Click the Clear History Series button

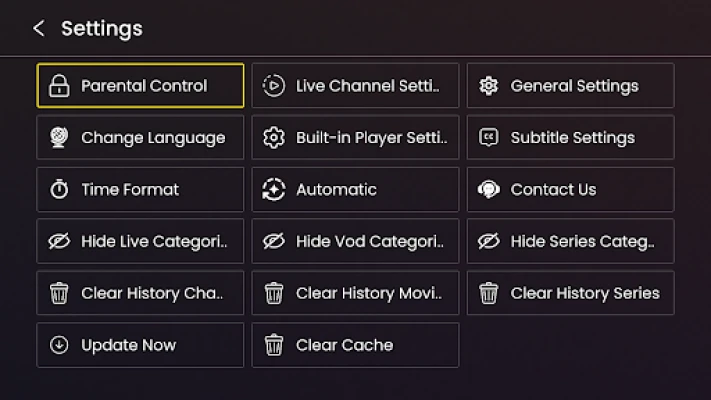(x=571, y=293)
